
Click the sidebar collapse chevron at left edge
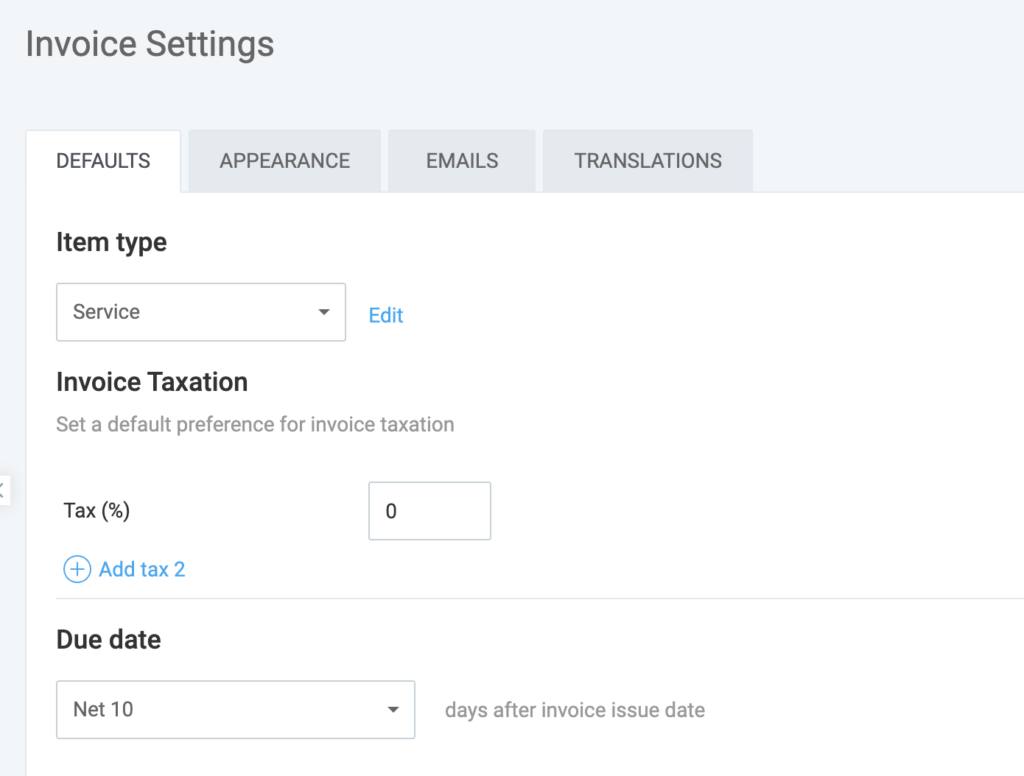[3, 490]
